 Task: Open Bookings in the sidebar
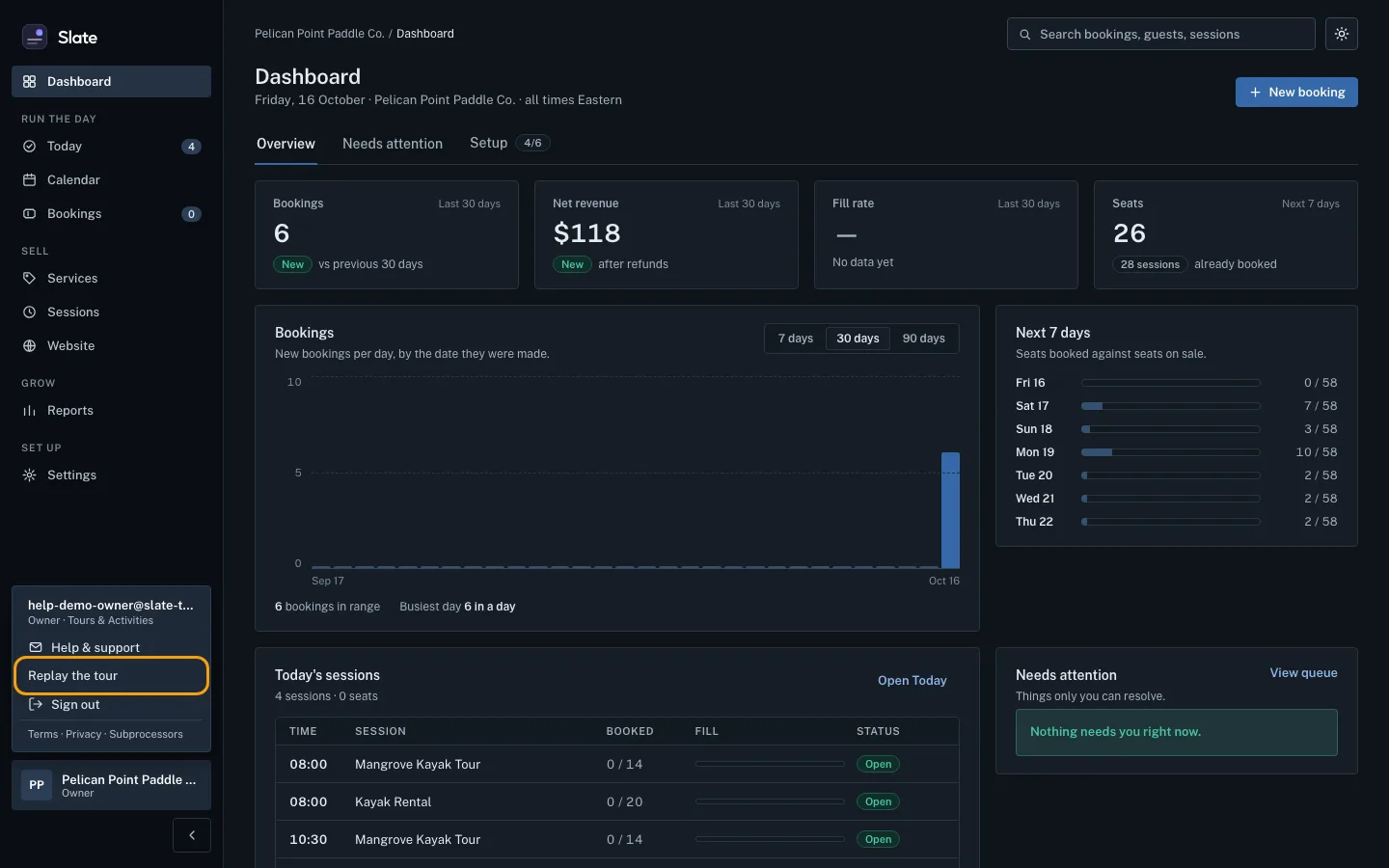111,214
